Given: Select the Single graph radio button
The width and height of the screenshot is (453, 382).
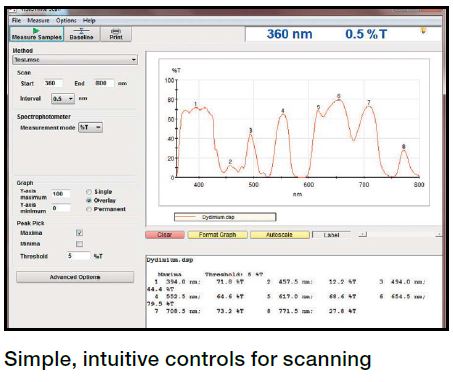Looking at the screenshot, I should point(89,192).
